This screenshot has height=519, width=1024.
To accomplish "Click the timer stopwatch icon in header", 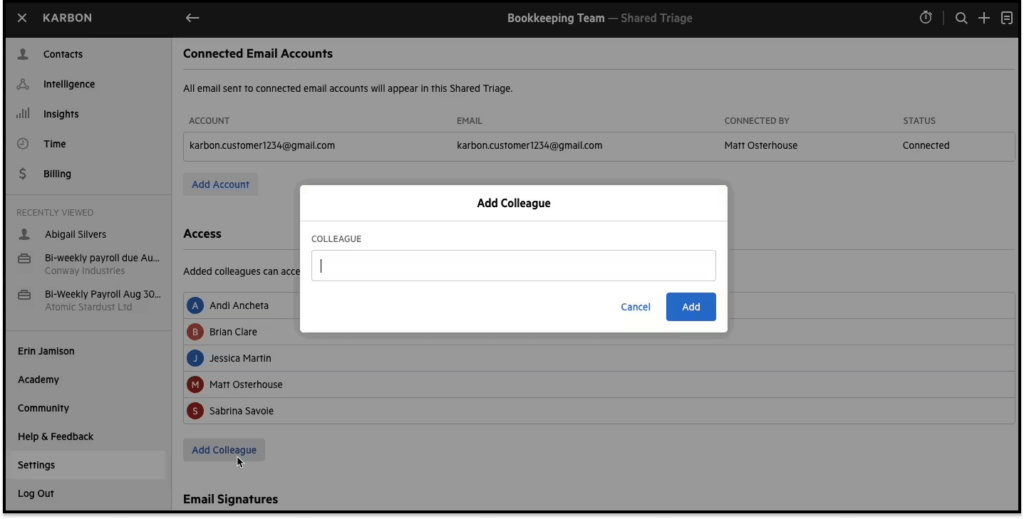I will click(x=925, y=18).
